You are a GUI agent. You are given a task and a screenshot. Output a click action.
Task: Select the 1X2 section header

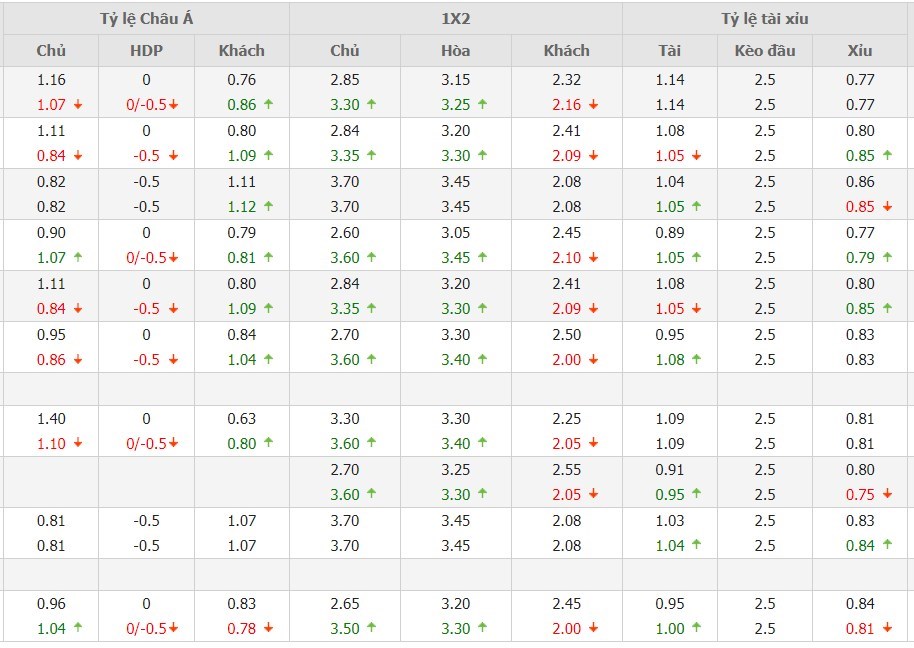click(x=456, y=18)
